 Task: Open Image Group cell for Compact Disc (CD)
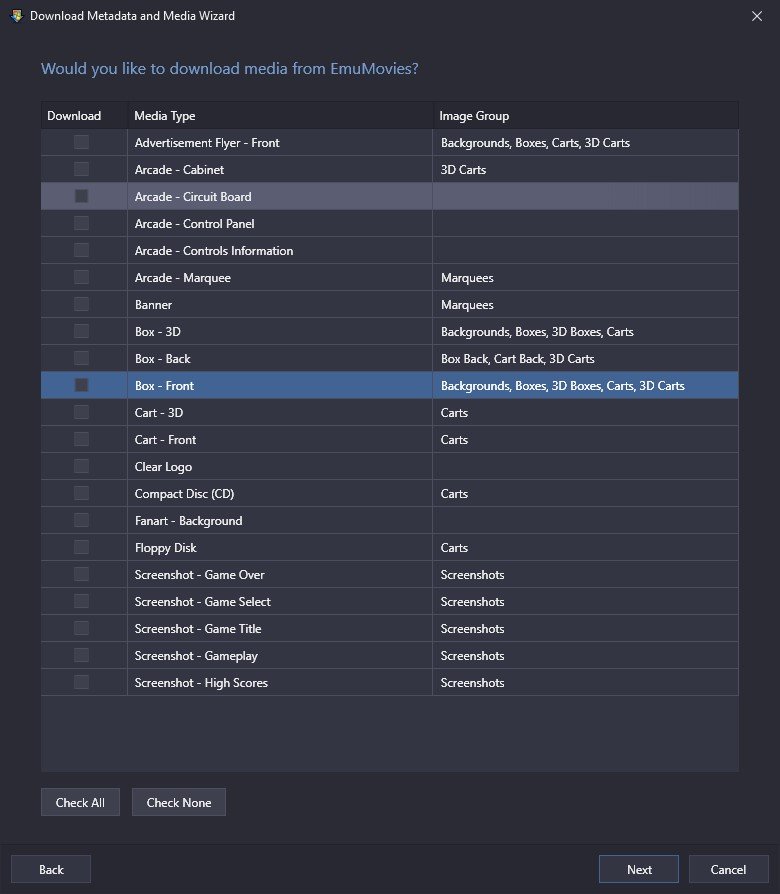586,493
